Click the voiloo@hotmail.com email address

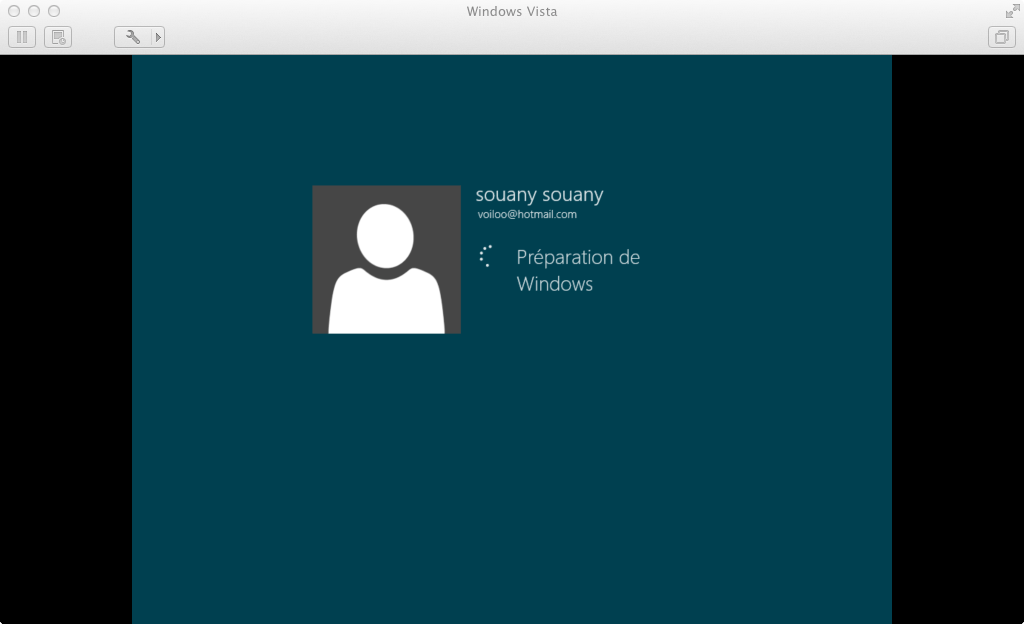point(527,214)
